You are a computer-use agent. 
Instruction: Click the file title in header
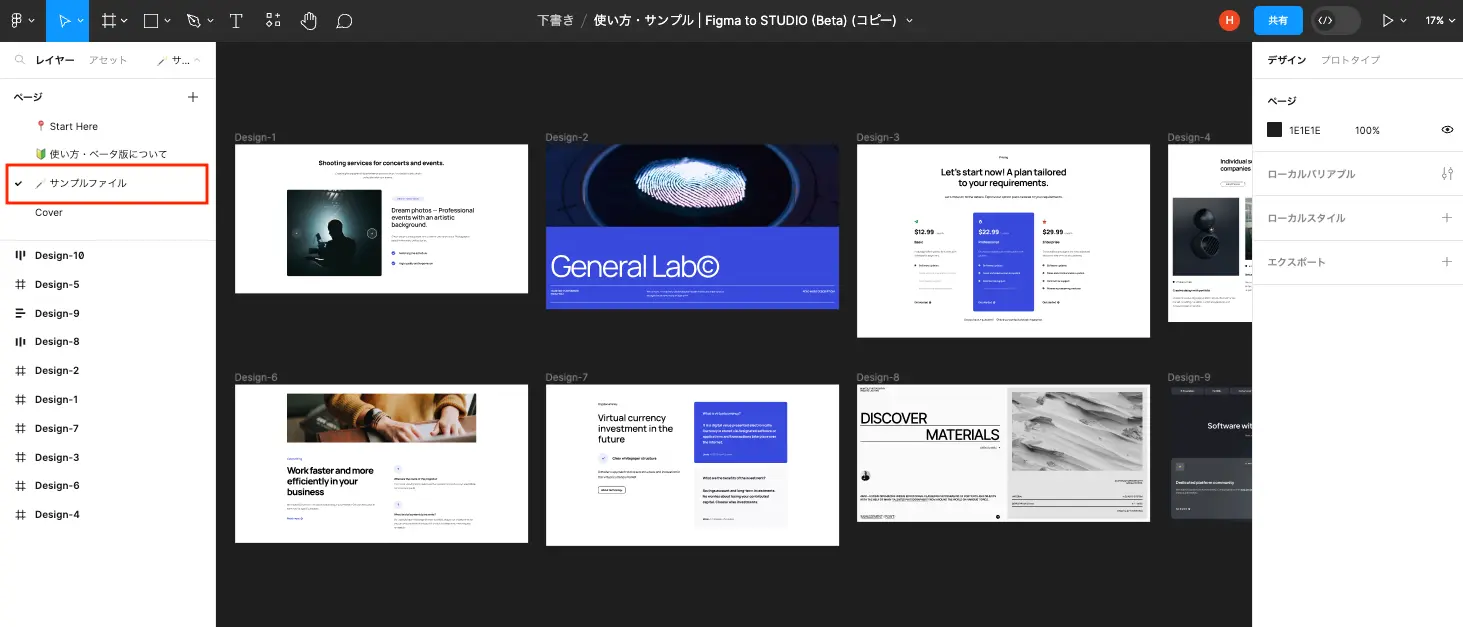point(744,20)
